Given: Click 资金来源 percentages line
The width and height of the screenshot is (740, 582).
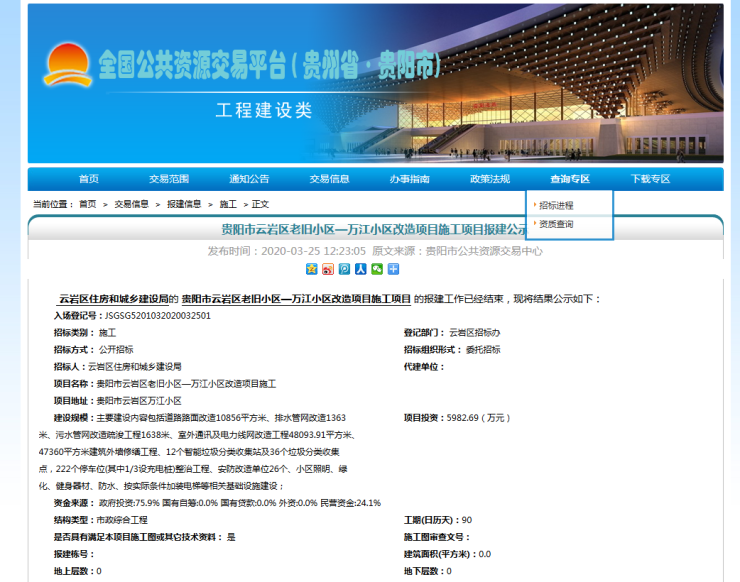Looking at the screenshot, I should click(x=240, y=503).
